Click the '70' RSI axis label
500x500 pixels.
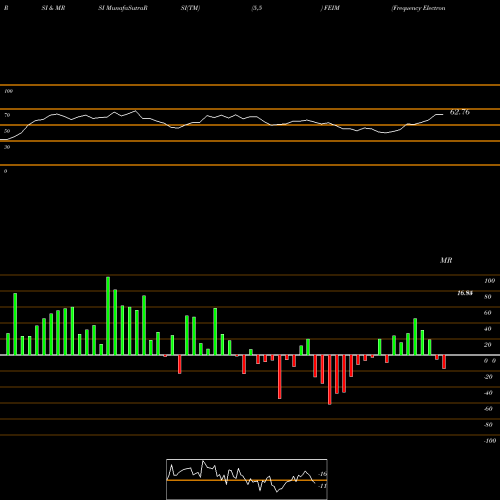pos(7,115)
